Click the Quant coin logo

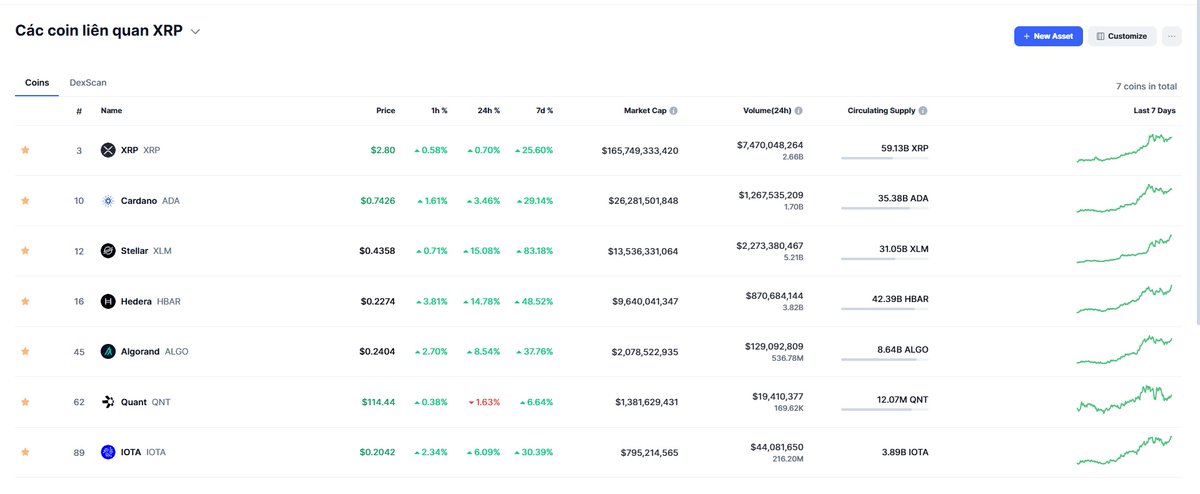[x=108, y=401]
